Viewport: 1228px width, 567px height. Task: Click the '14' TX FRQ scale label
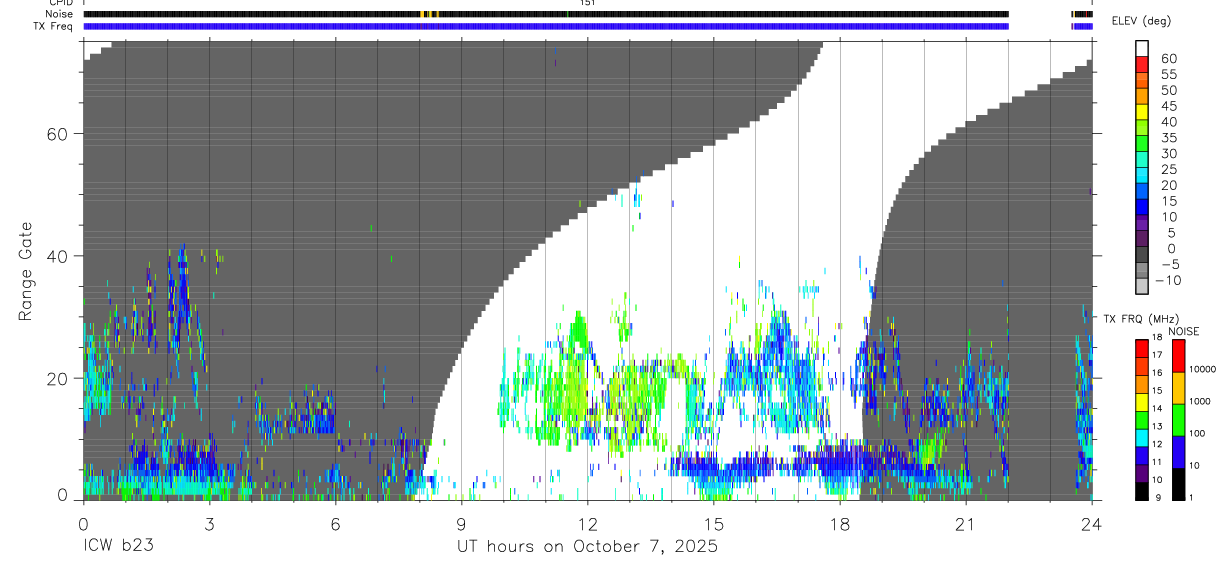pos(1159,409)
